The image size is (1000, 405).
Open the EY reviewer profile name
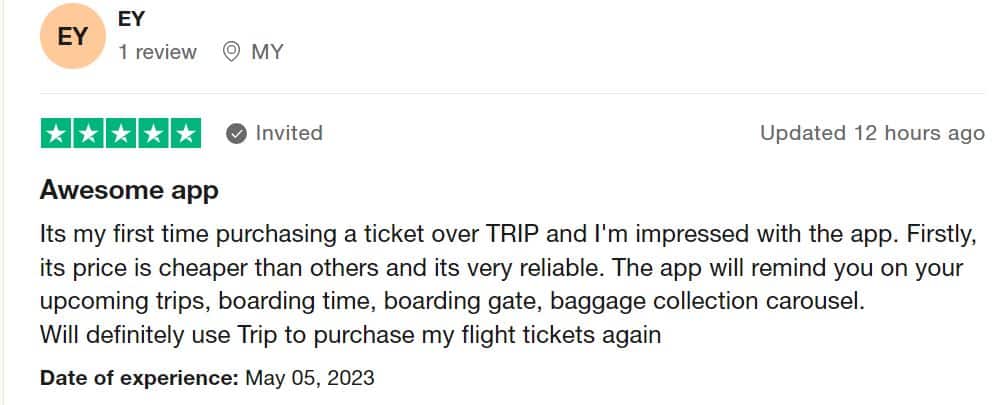[x=132, y=18]
